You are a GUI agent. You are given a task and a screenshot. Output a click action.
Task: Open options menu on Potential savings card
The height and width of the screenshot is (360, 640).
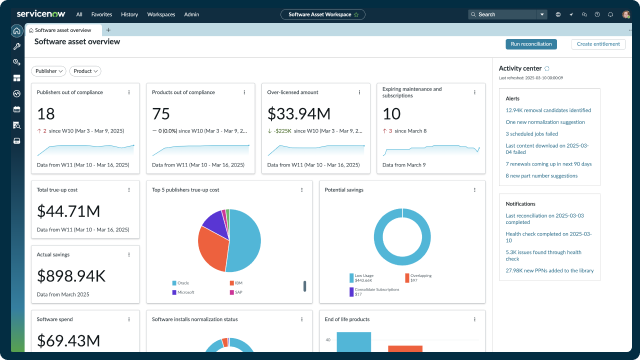point(474,190)
